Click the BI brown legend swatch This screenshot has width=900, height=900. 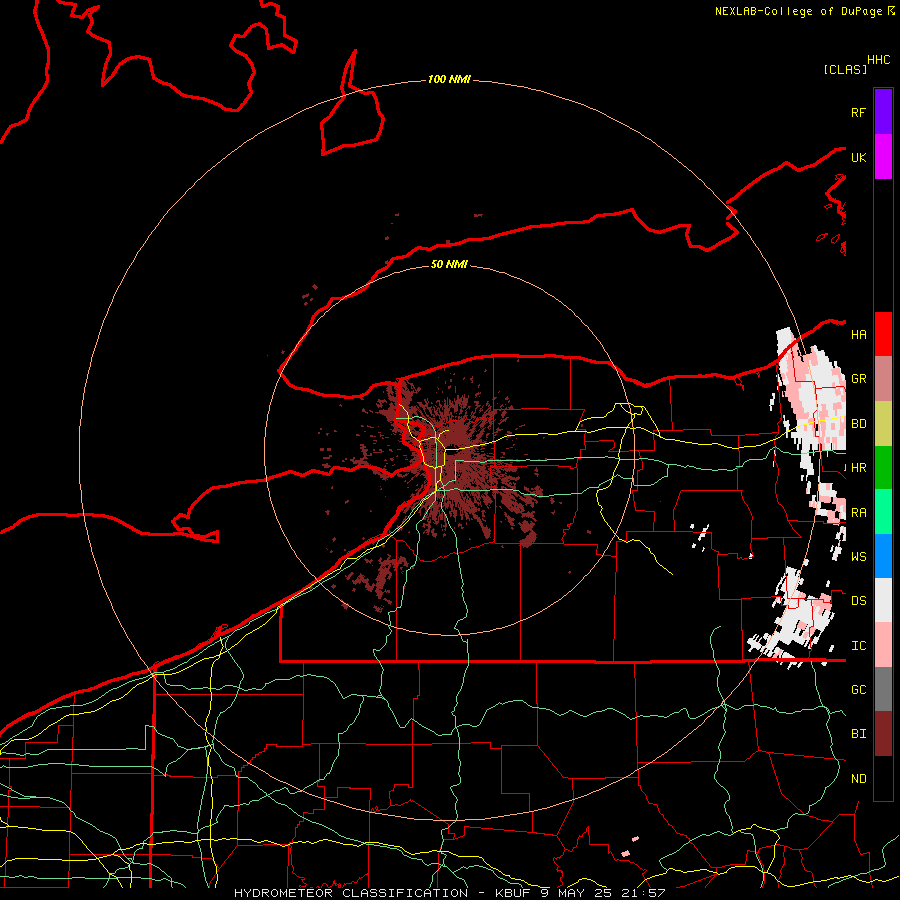coord(883,734)
